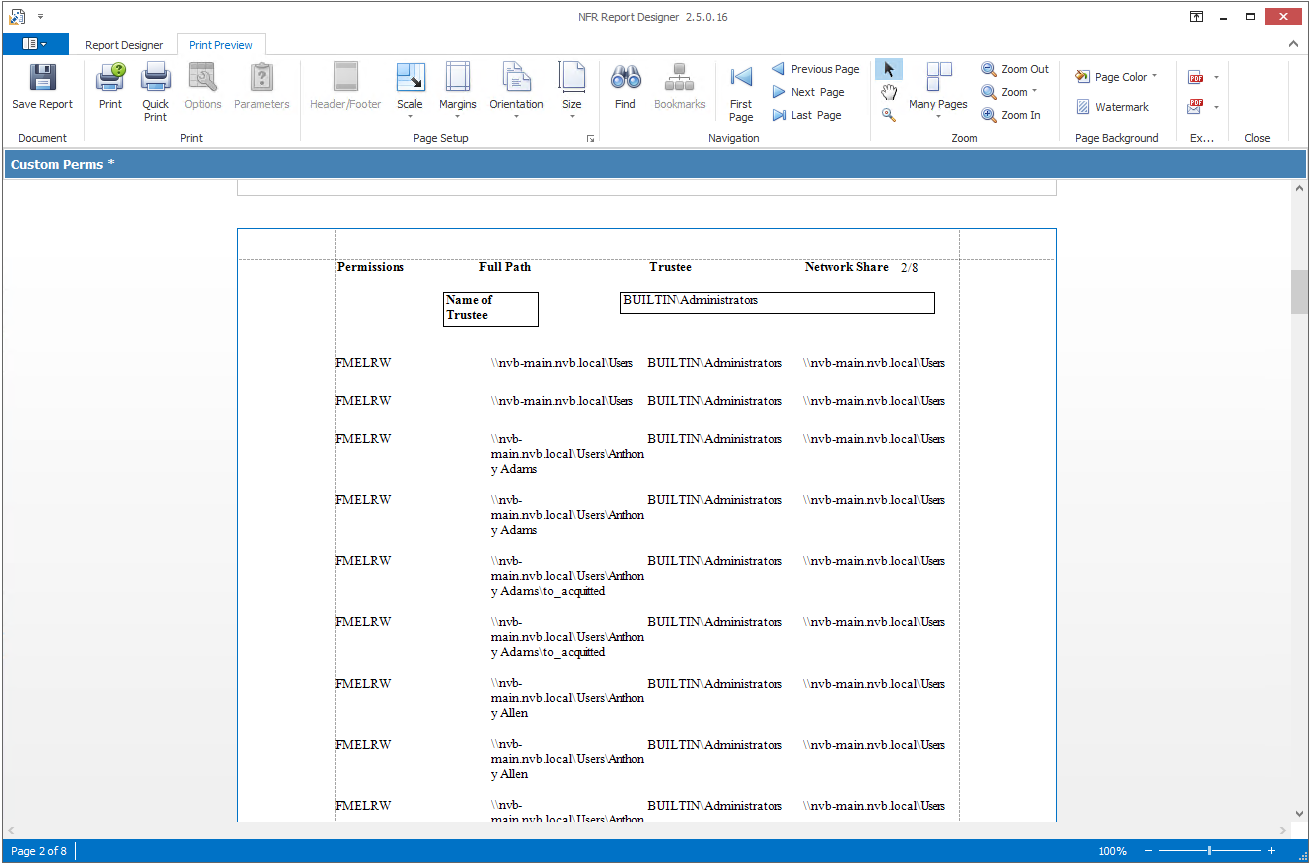Image resolution: width=1311 pixels, height=865 pixels.
Task: Click the vertical scrollbar thumb
Action: [1299, 292]
